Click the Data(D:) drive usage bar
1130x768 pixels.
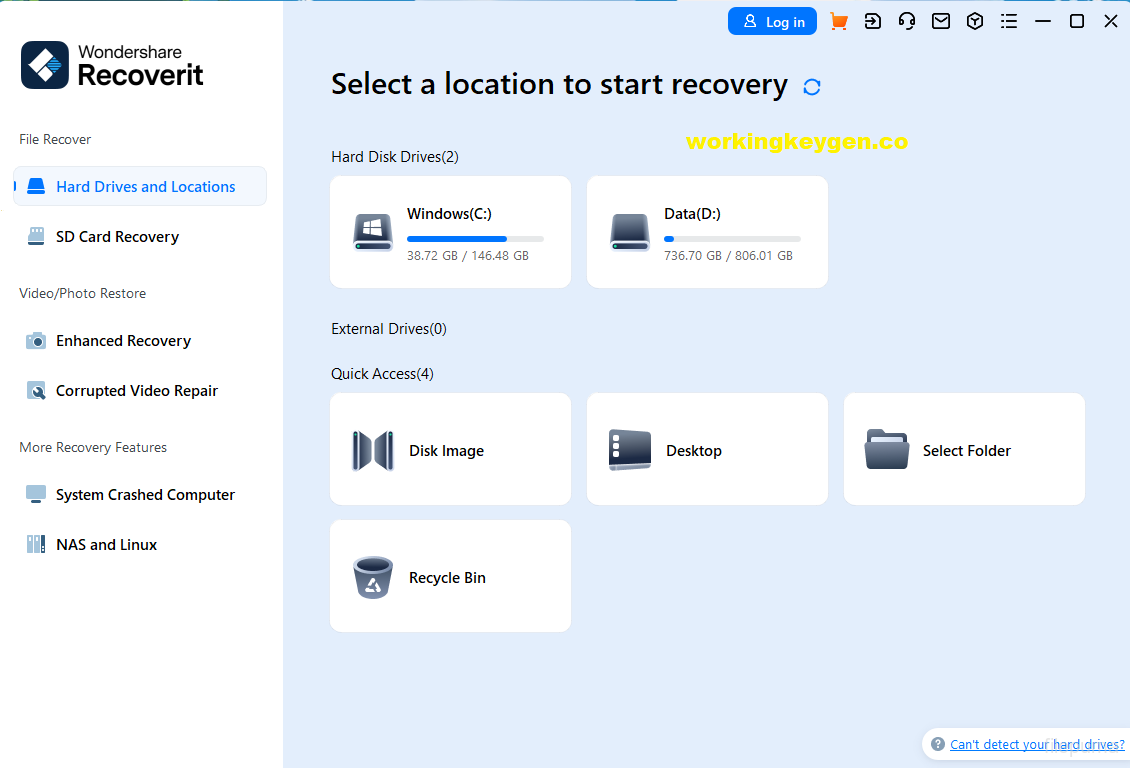tap(732, 238)
